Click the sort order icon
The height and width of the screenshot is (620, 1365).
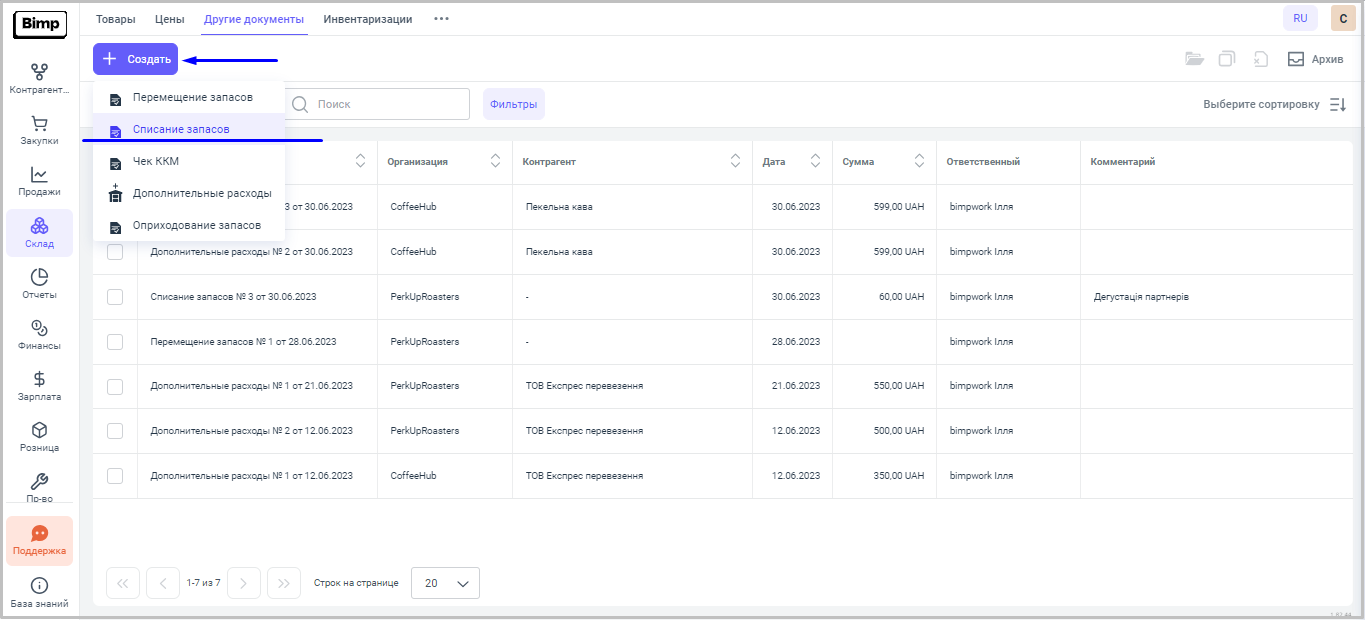(1337, 104)
